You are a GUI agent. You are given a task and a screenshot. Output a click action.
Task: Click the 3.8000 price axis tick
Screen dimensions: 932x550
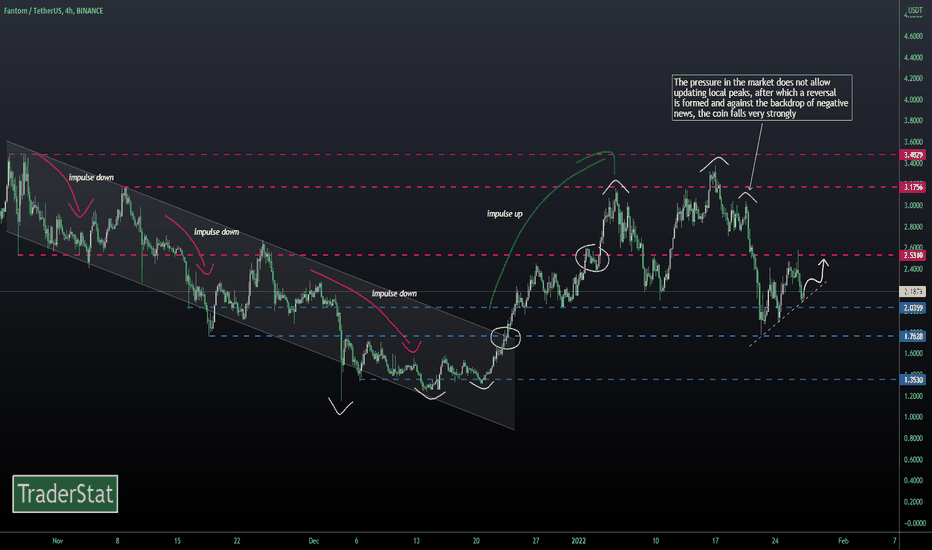(x=914, y=121)
